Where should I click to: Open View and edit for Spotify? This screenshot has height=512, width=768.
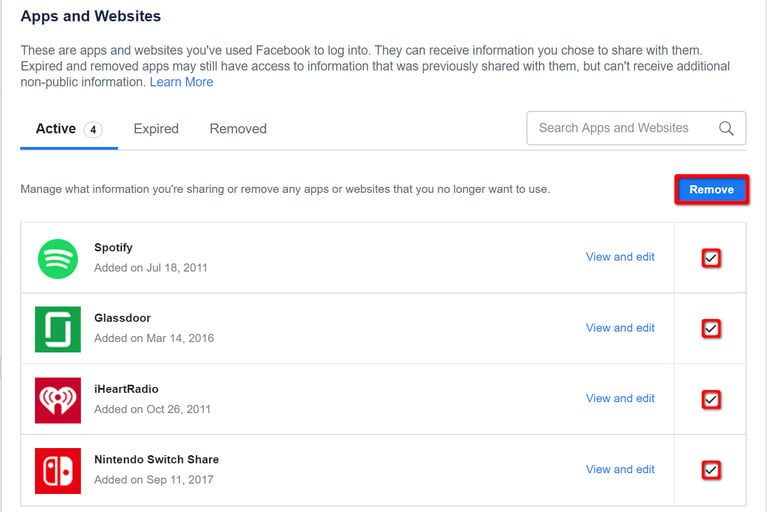coord(620,257)
